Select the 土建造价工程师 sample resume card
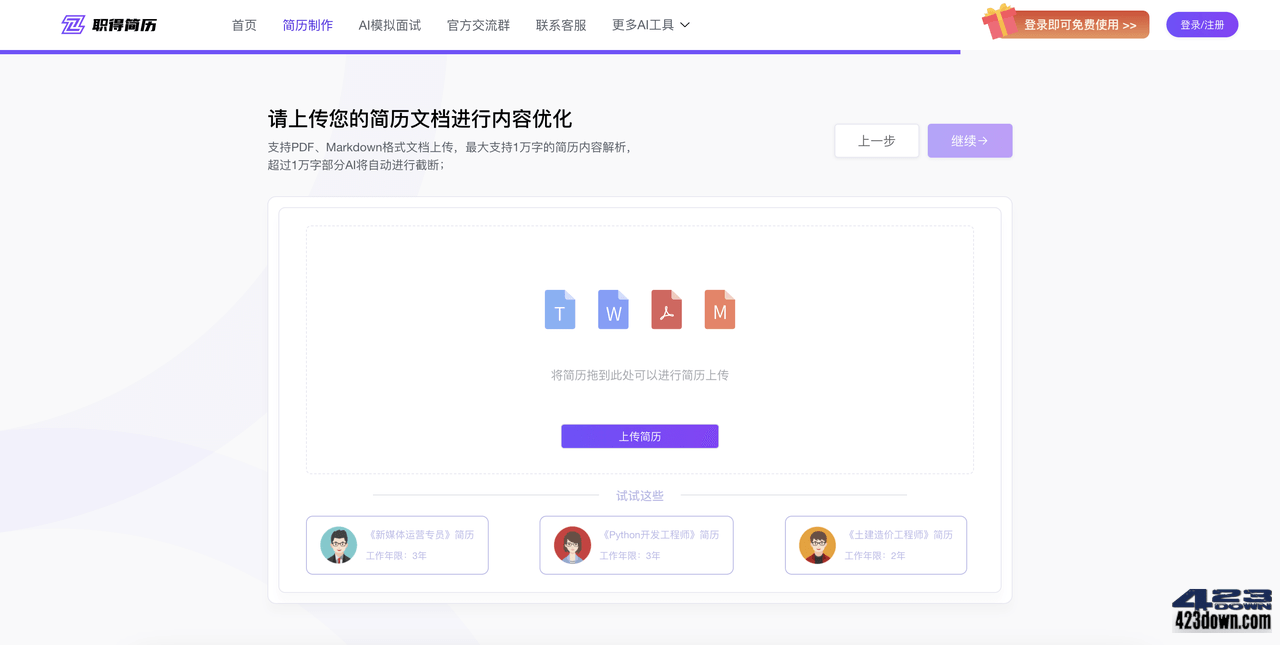1280x645 pixels. 875,545
